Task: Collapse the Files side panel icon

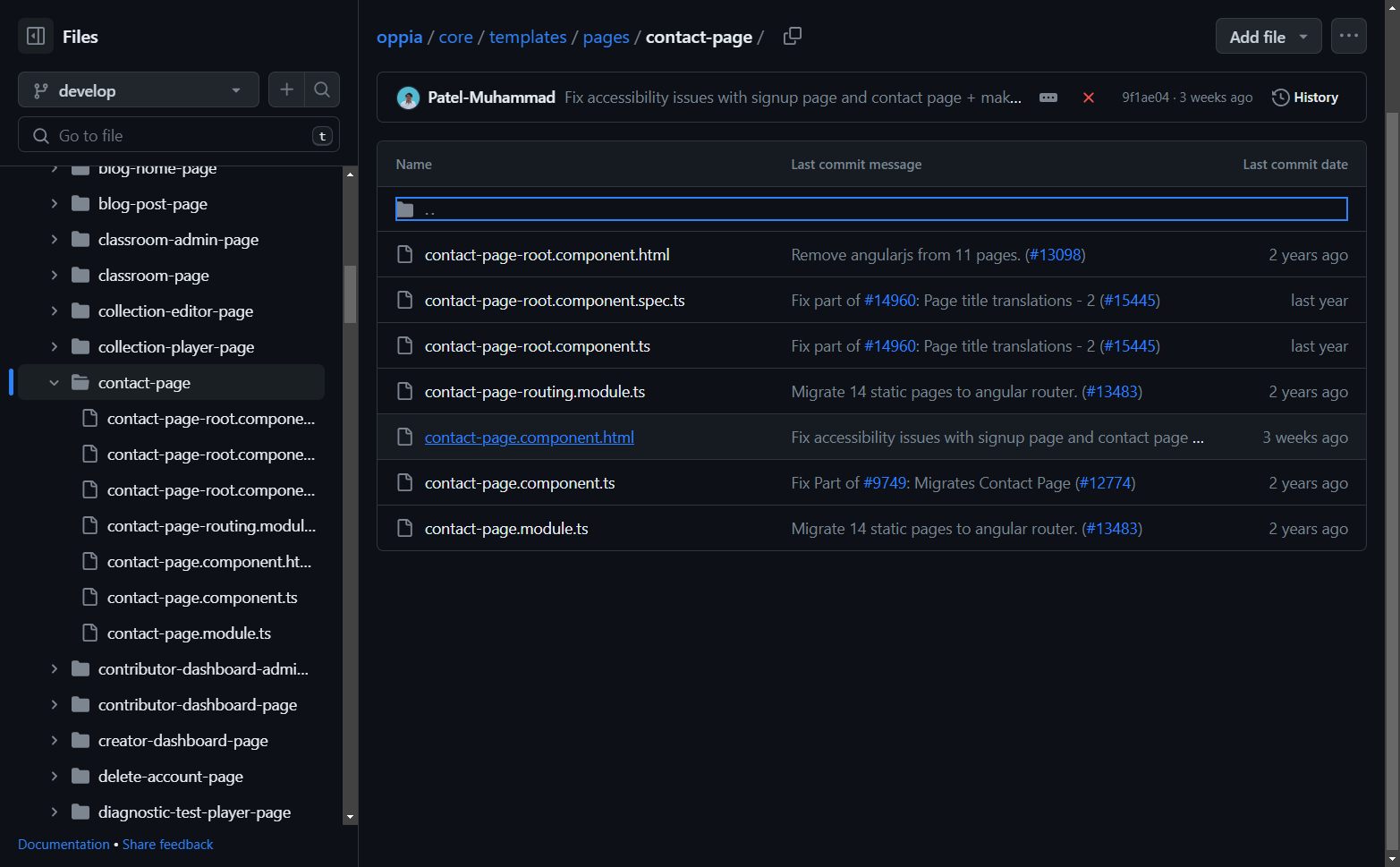Action: tap(36, 37)
